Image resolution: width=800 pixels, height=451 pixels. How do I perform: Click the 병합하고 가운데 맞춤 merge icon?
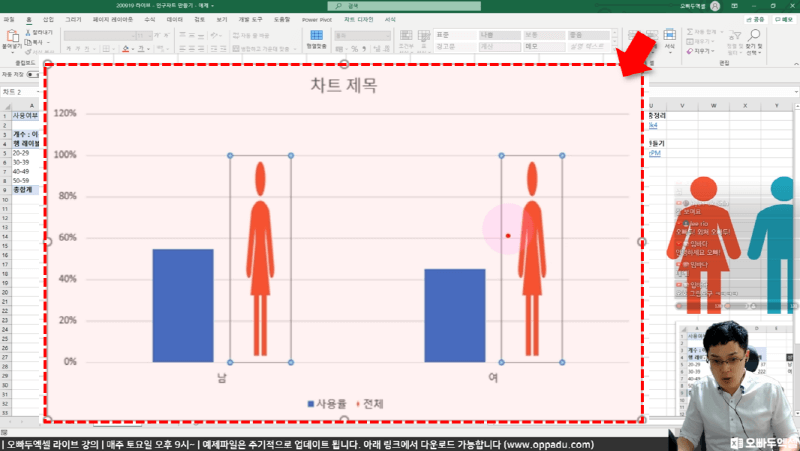(x=236, y=48)
